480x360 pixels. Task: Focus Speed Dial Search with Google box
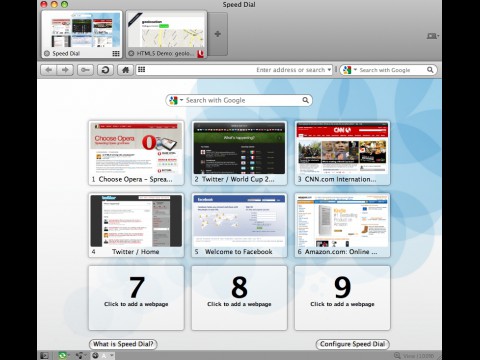[239, 100]
